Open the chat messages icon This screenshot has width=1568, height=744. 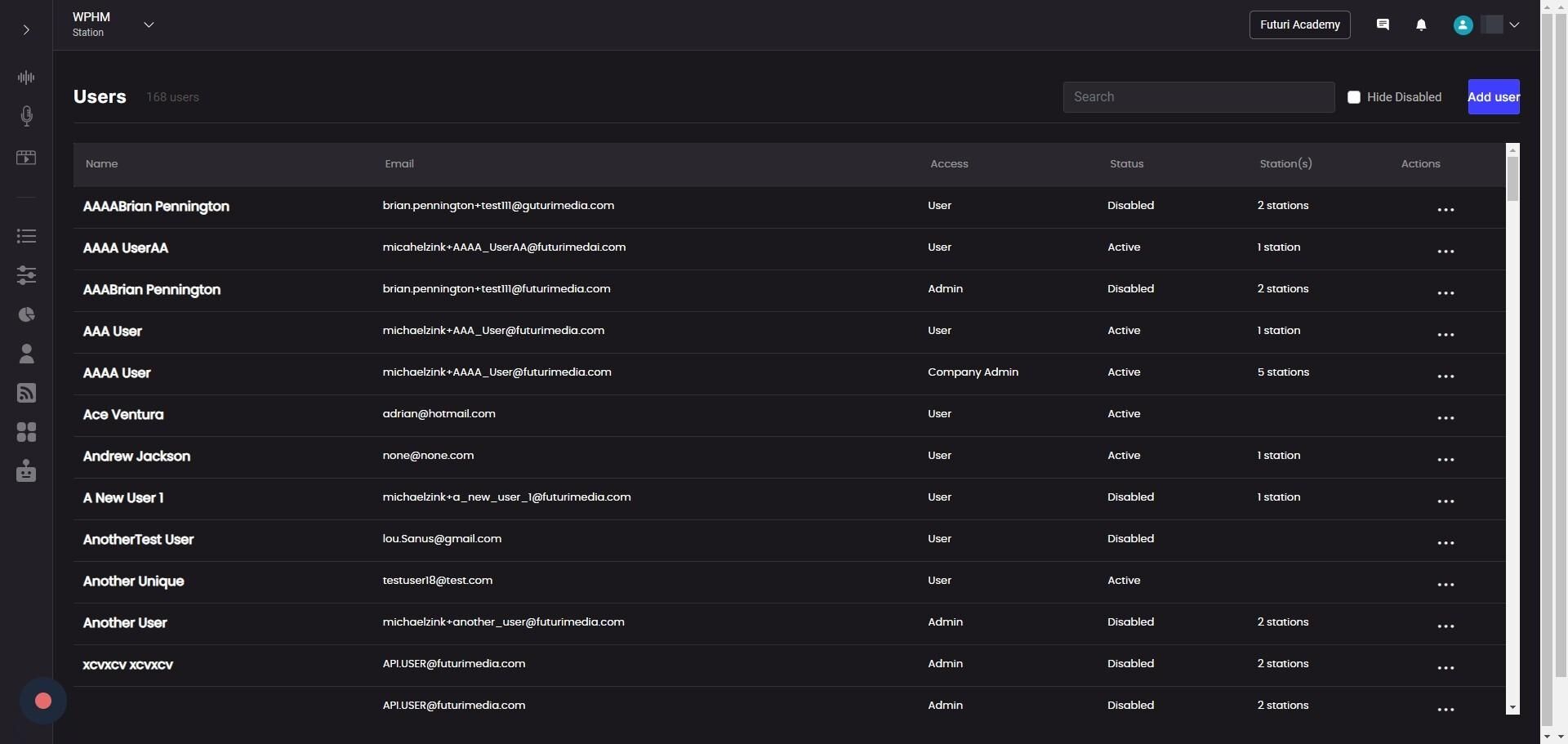(1383, 25)
